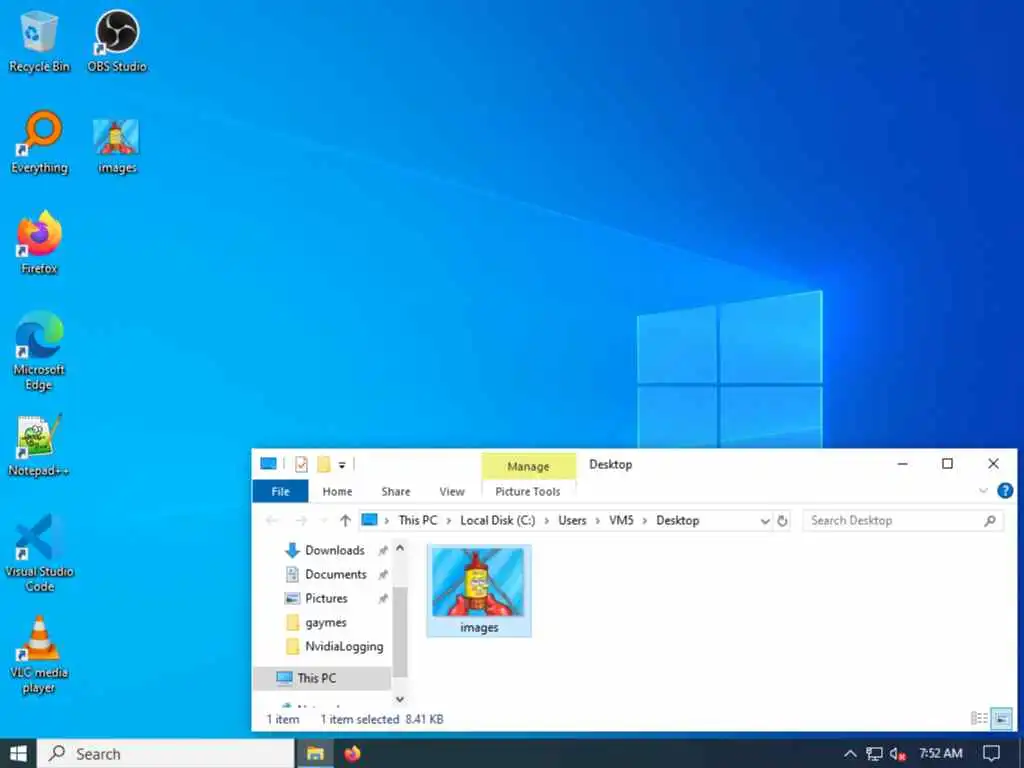
Task: Launch VLC media player from the desktop
Action: [x=39, y=655]
